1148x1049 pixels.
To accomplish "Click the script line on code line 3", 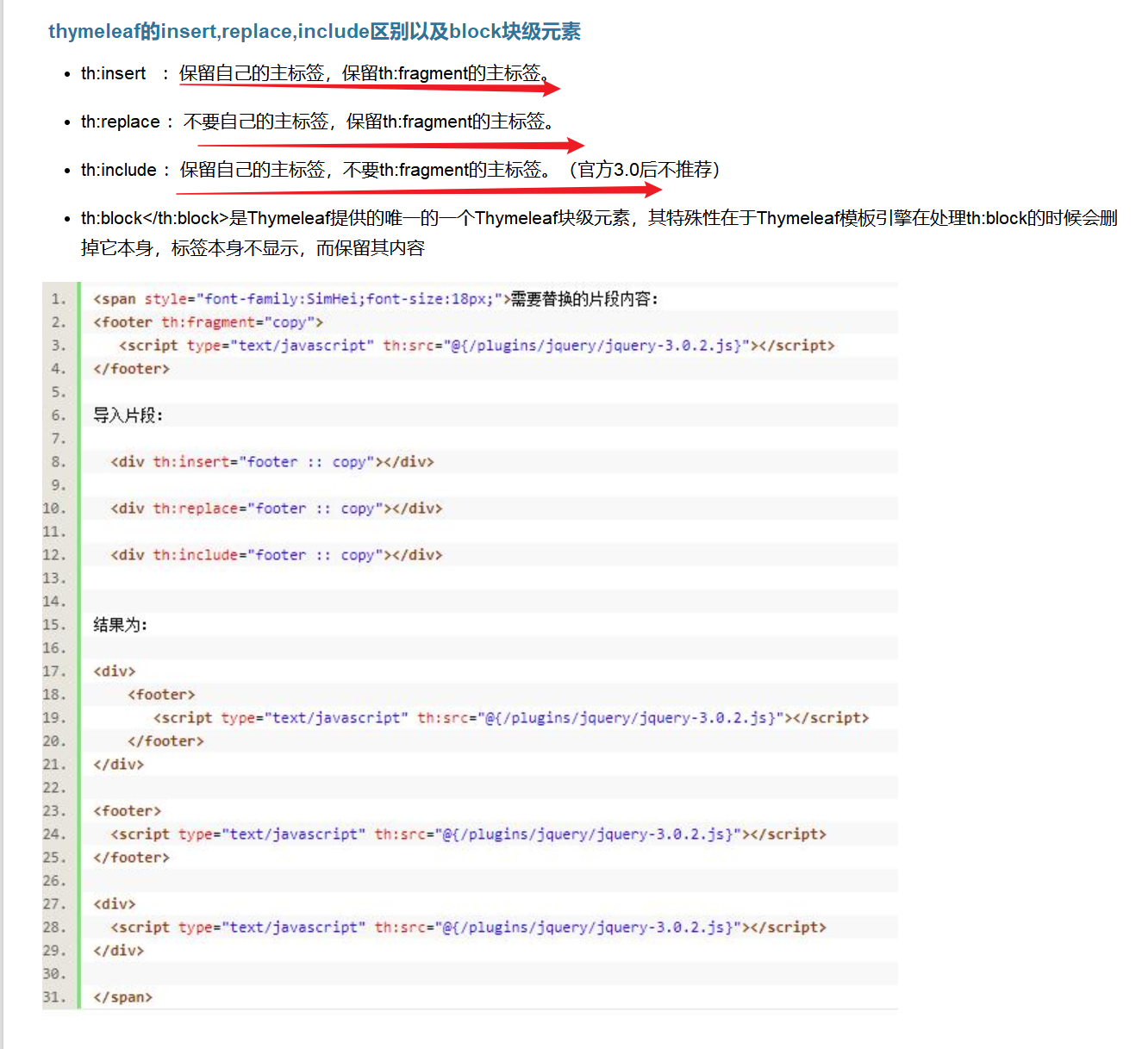I will point(477,346).
